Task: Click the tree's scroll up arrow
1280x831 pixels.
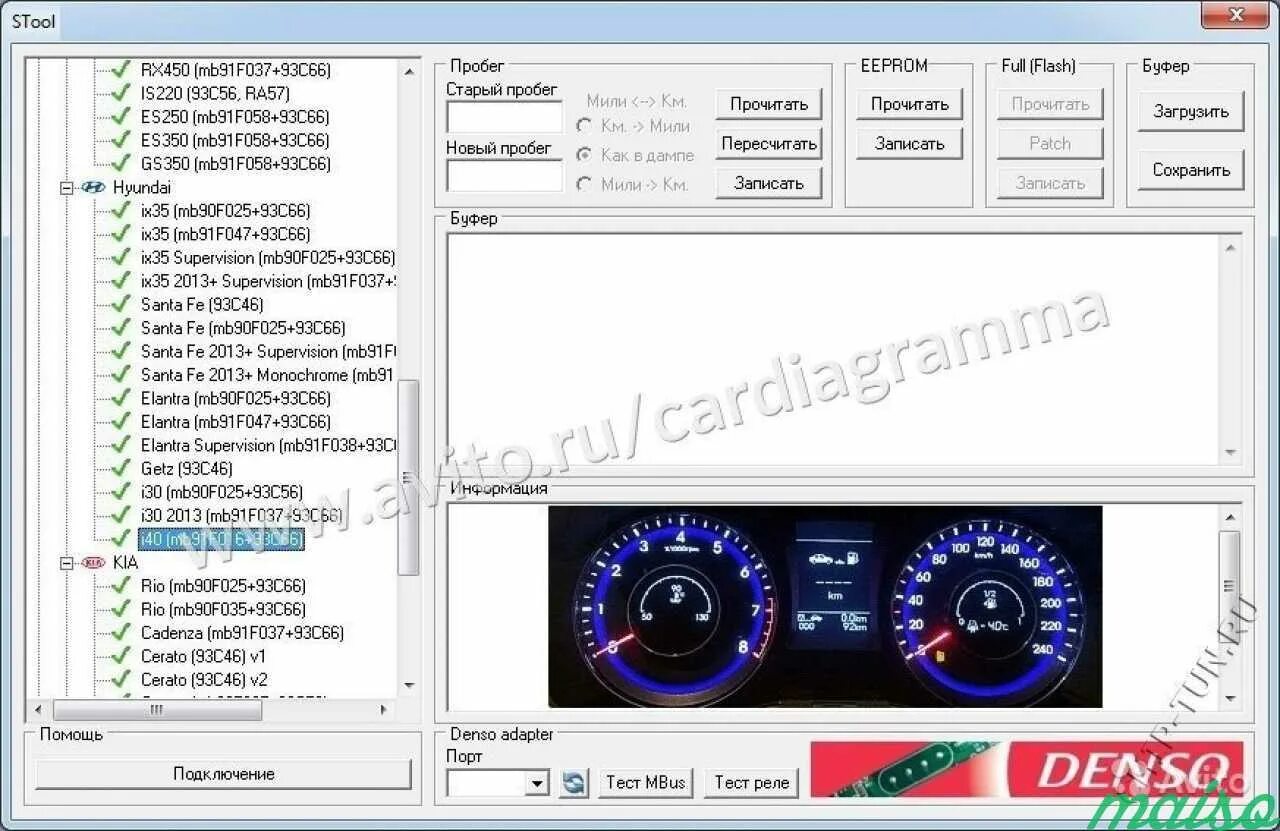Action: point(408,71)
